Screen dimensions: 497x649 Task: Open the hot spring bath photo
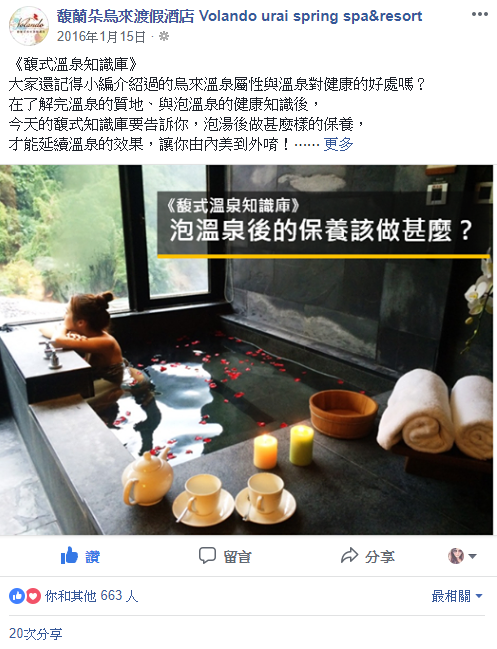pos(247,350)
